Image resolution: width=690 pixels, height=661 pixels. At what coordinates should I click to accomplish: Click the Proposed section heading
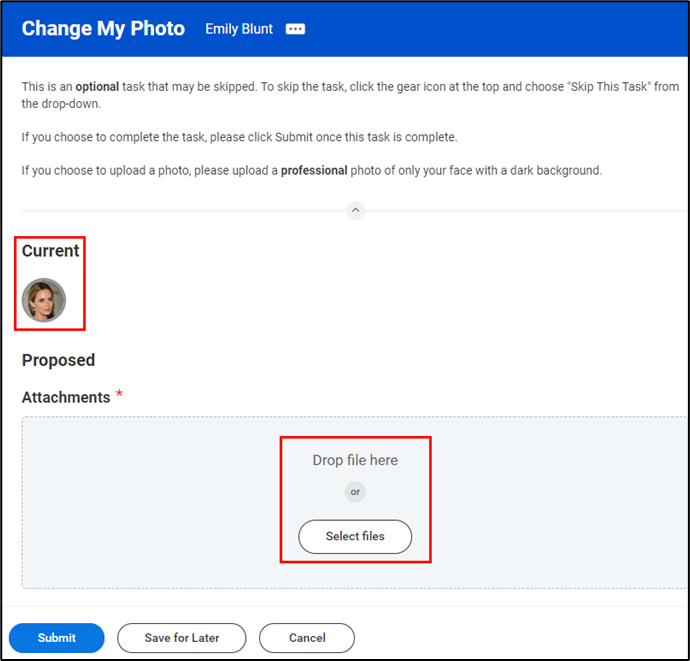coord(58,360)
